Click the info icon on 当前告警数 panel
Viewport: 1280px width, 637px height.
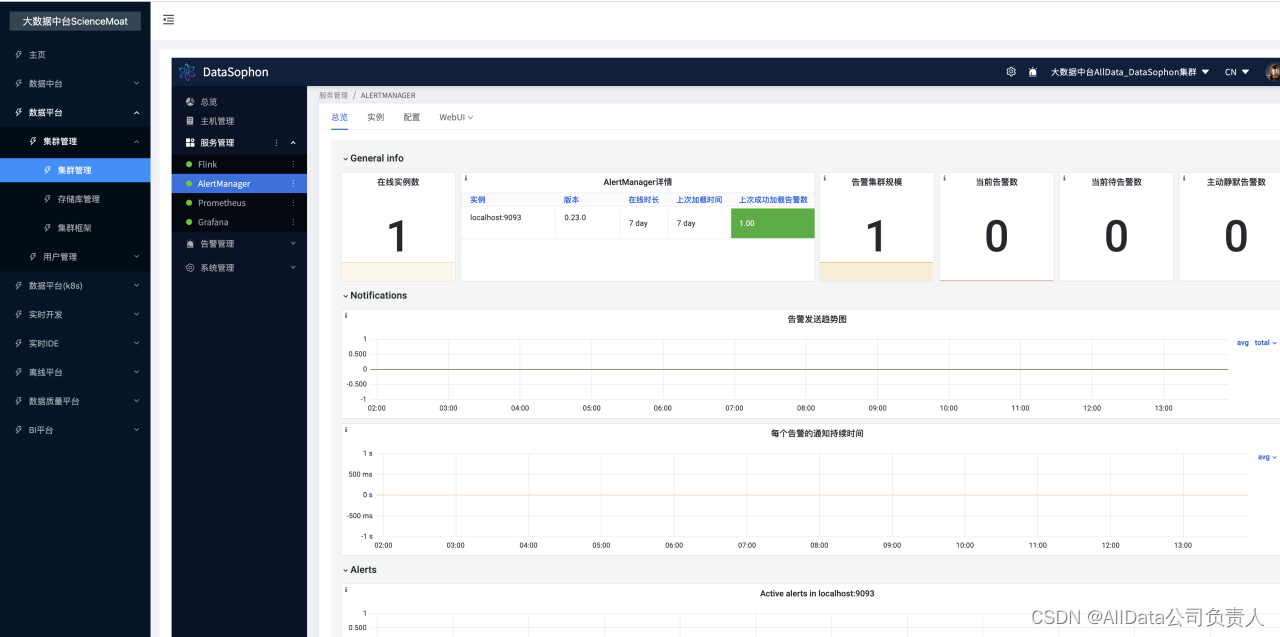(x=944, y=178)
